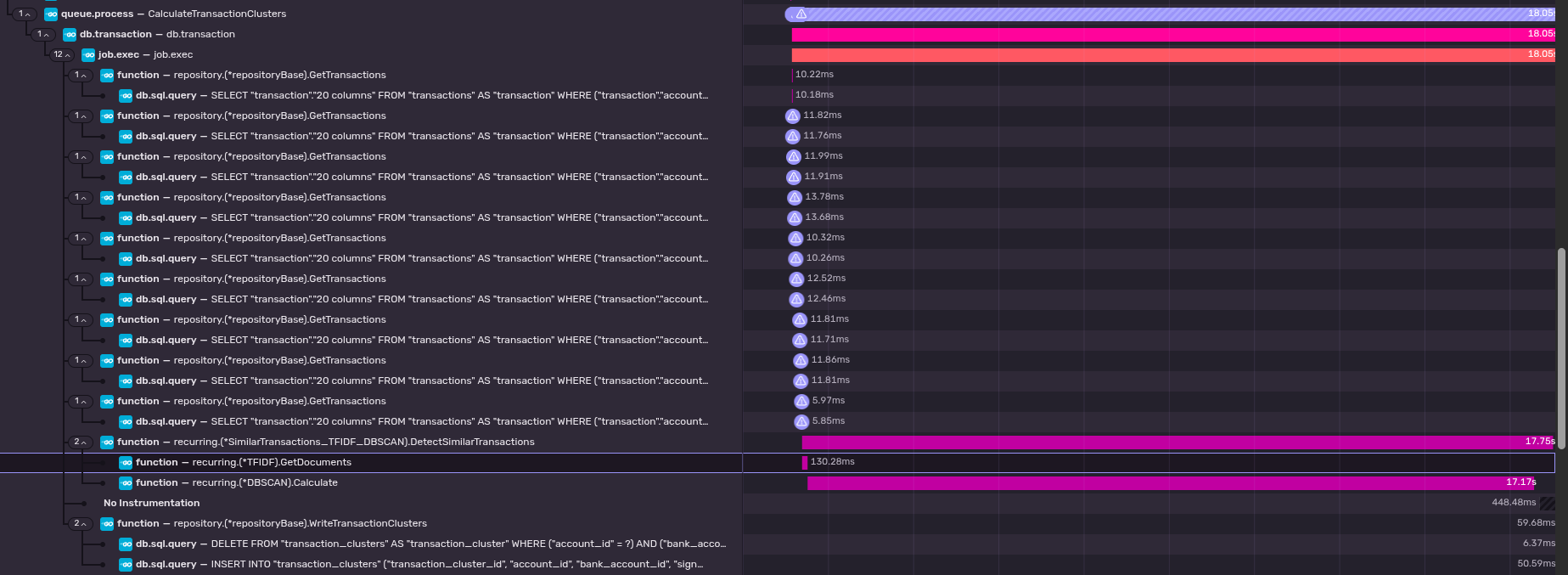Click the DetectSimilarTransactions function icon
The height and width of the screenshot is (575, 1568).
(107, 443)
